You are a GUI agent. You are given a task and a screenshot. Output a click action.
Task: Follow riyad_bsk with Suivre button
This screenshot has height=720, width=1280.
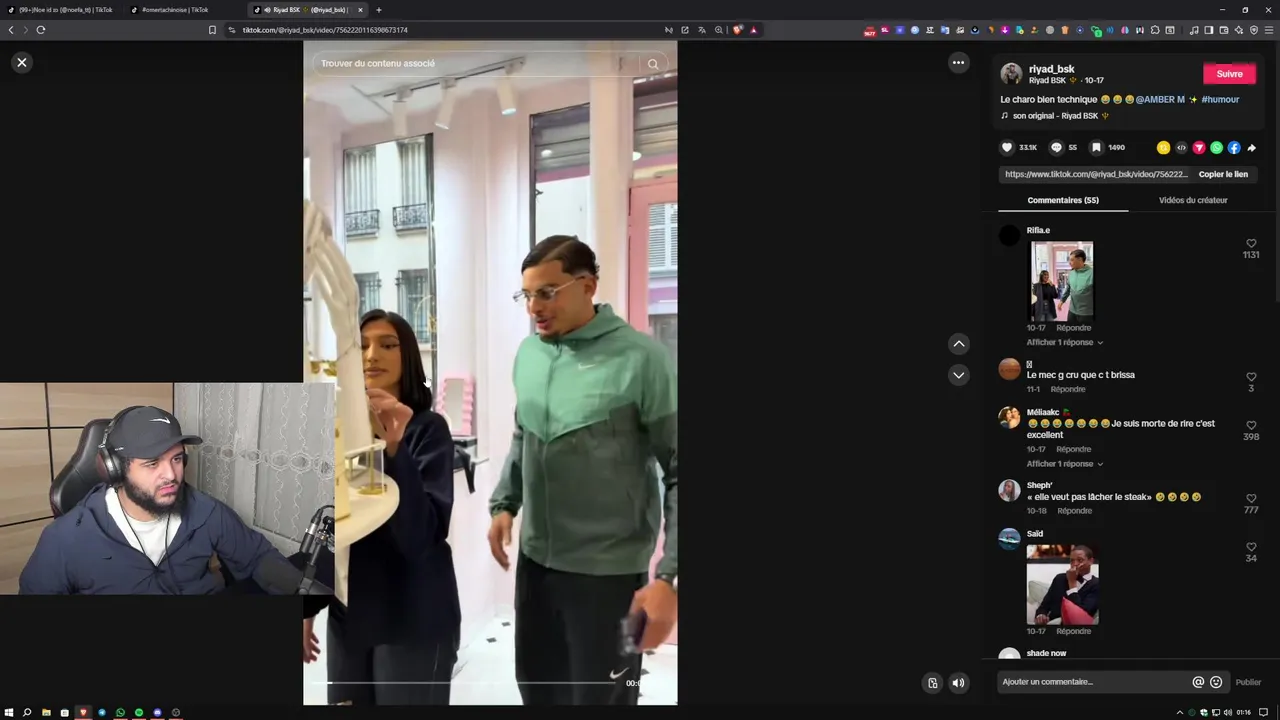1229,74
